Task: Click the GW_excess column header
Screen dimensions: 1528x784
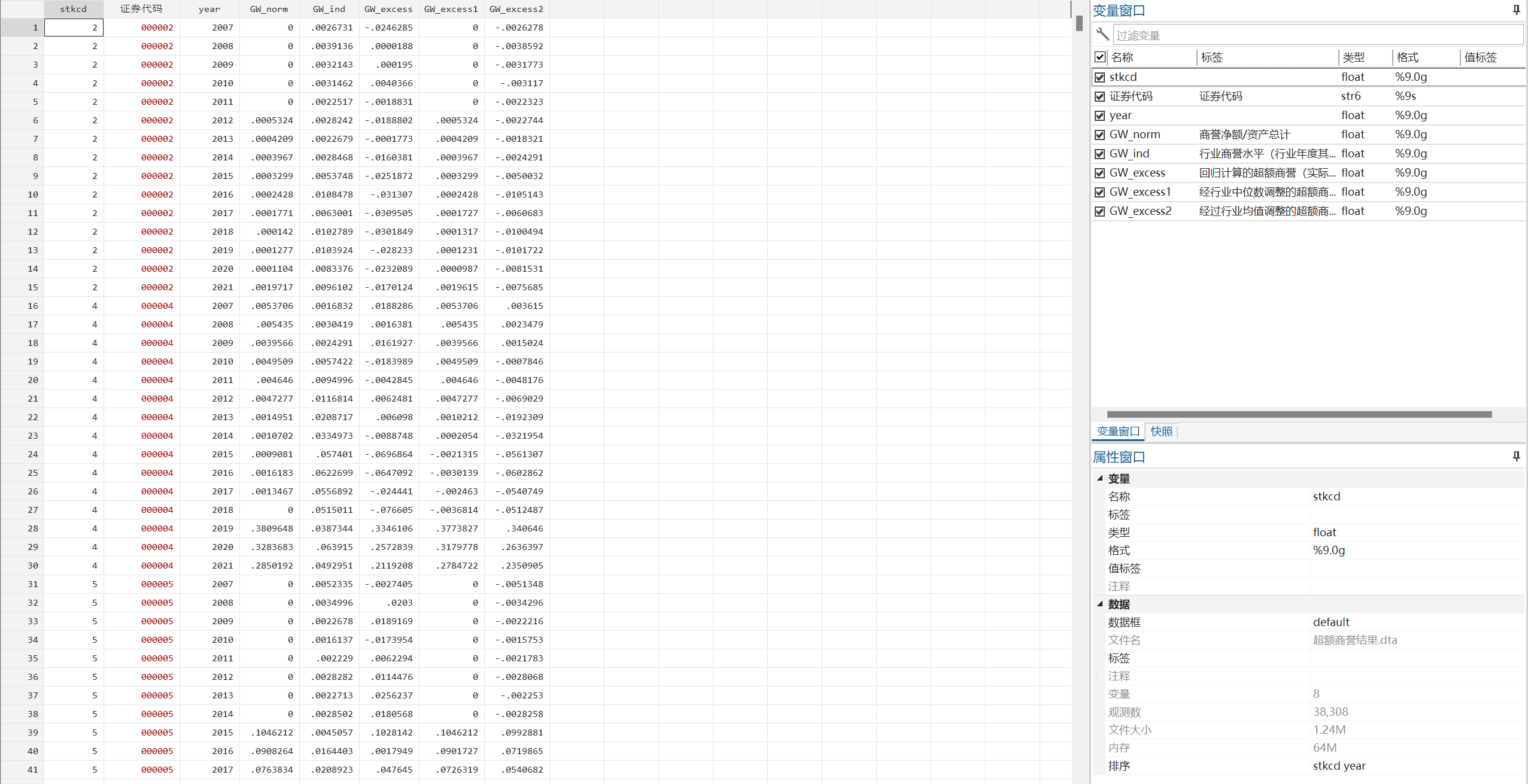Action: pyautogui.click(x=388, y=9)
